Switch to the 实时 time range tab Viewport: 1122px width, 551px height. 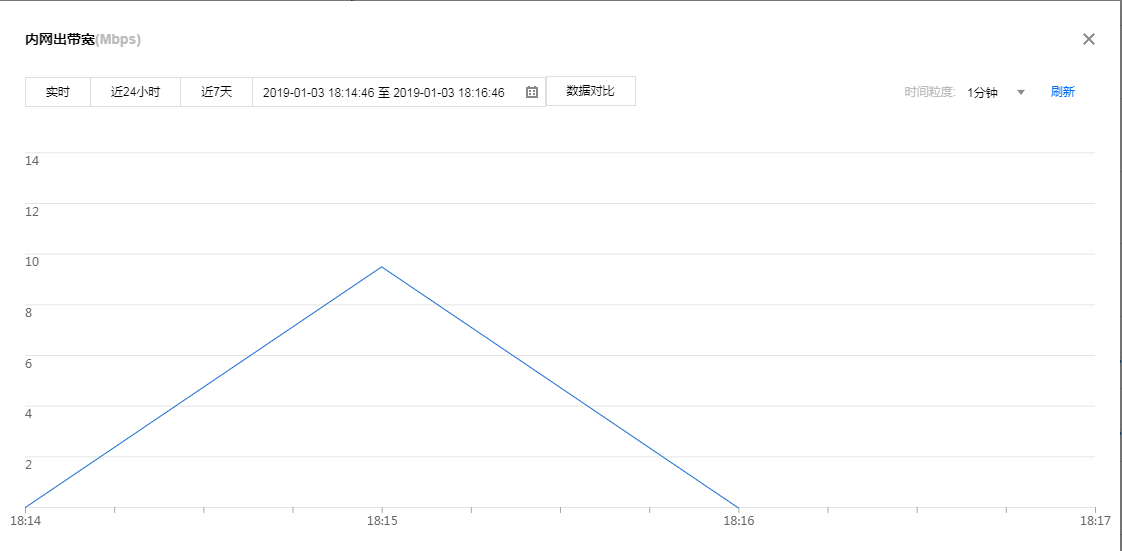(58, 92)
